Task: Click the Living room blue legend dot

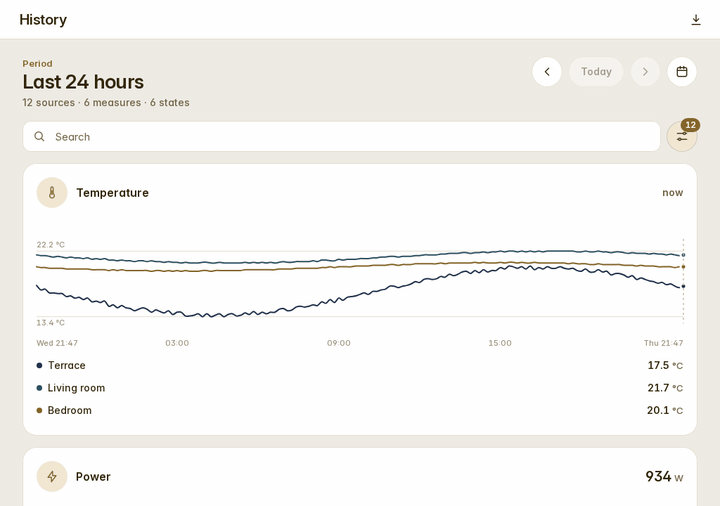Action: [39, 388]
